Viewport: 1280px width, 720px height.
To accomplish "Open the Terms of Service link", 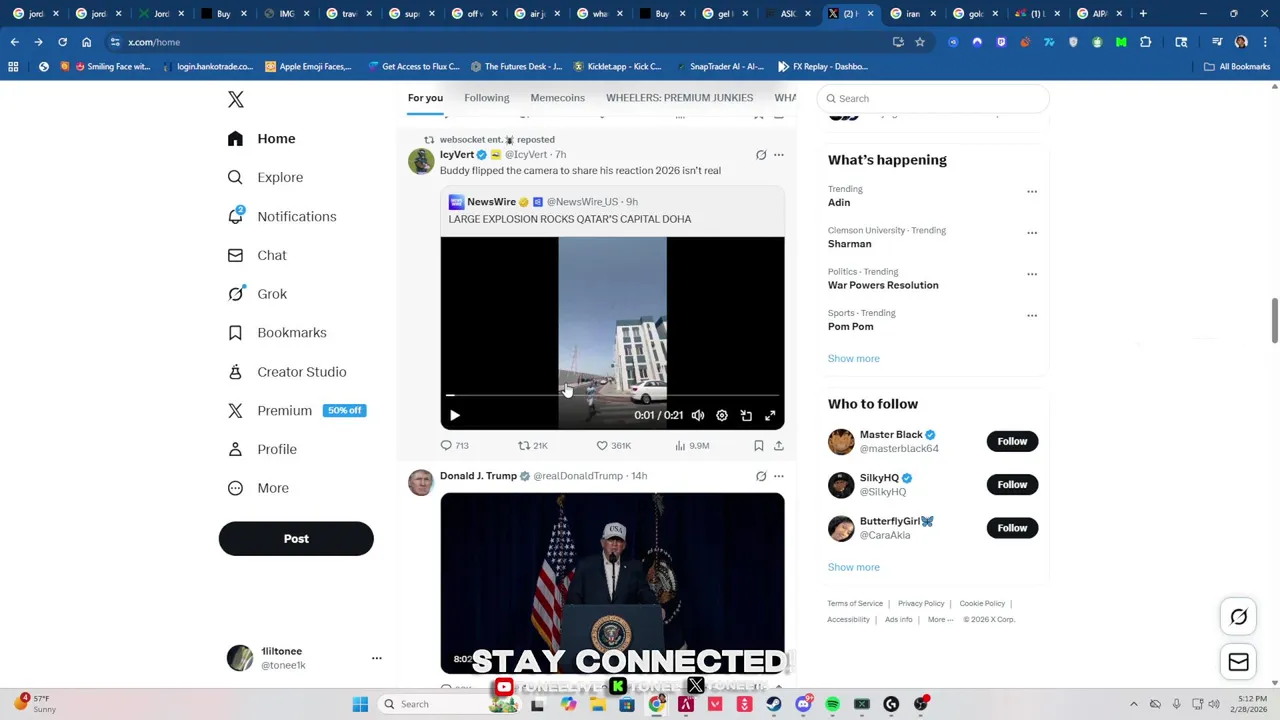I will [x=855, y=604].
